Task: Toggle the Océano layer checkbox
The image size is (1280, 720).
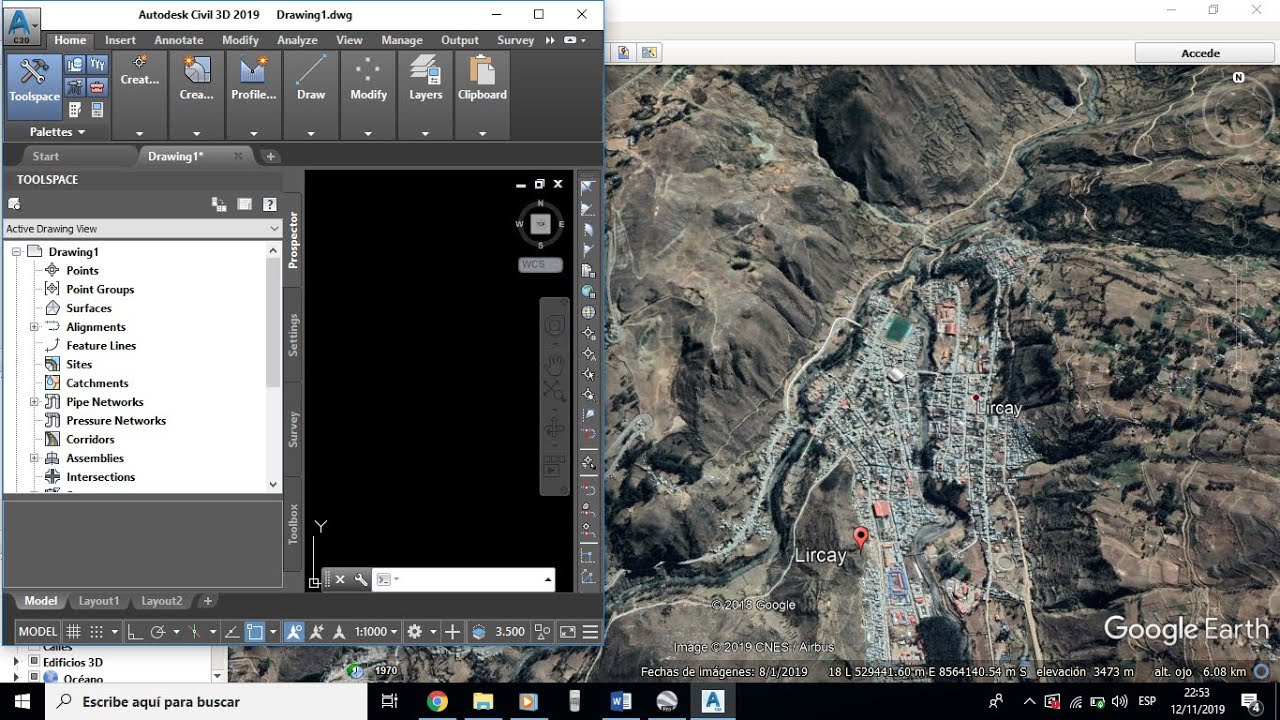Action: 34,678
